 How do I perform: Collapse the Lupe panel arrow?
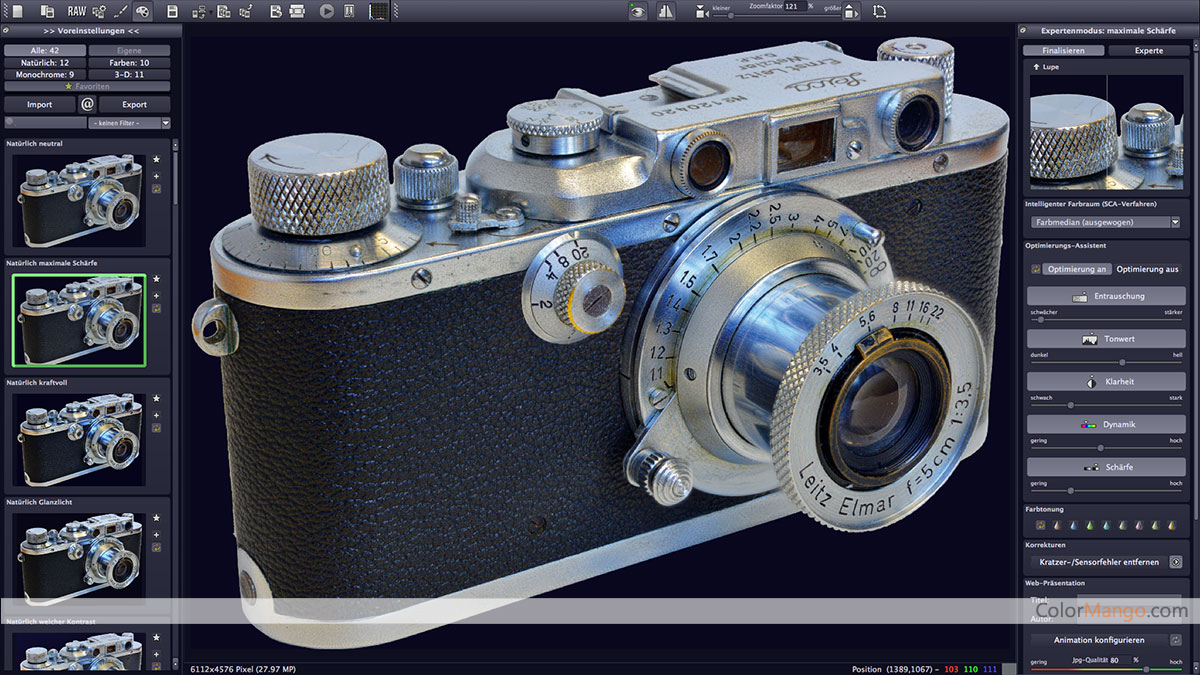pos(1036,67)
